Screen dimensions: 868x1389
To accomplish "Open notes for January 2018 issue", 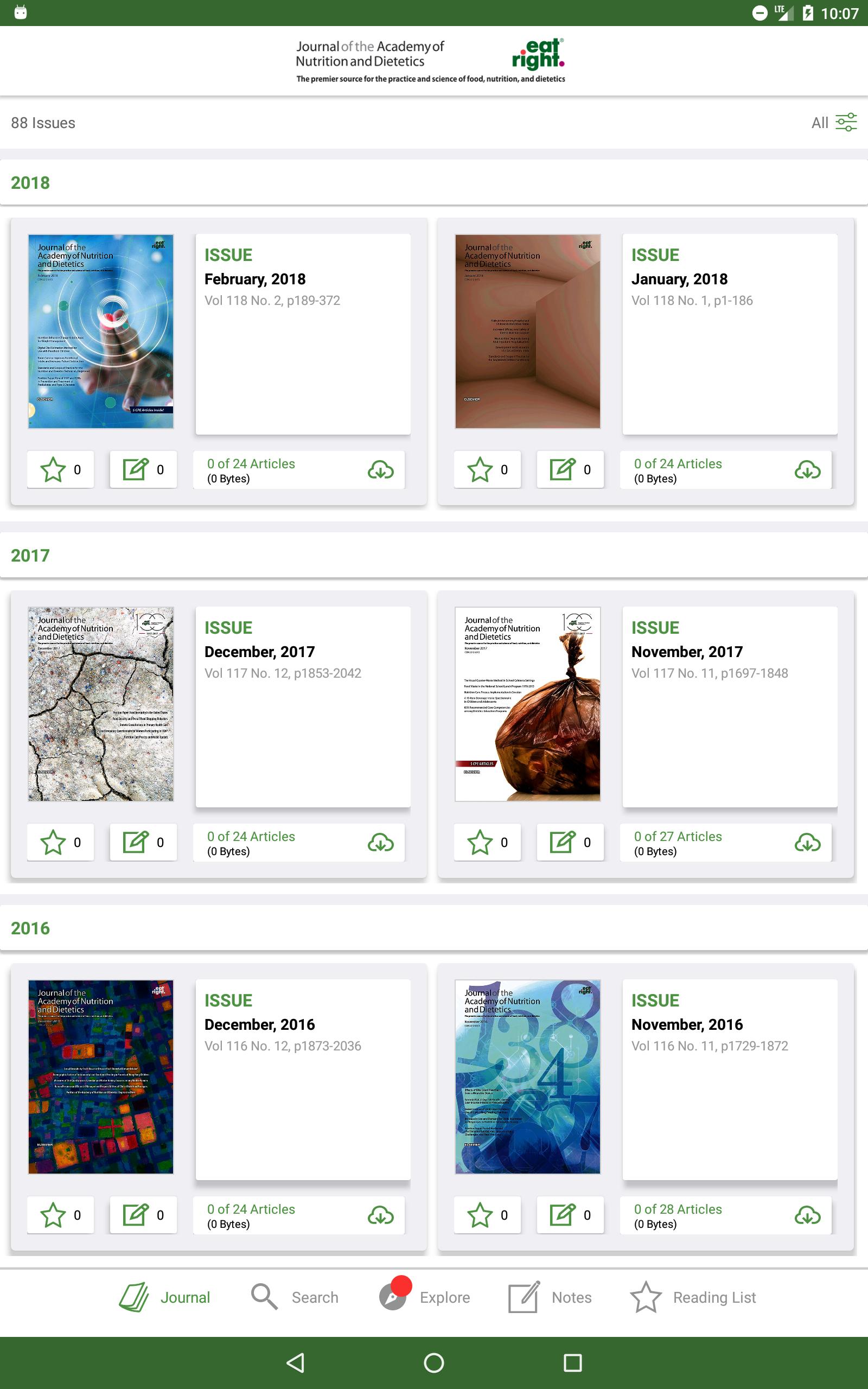I will [570, 469].
